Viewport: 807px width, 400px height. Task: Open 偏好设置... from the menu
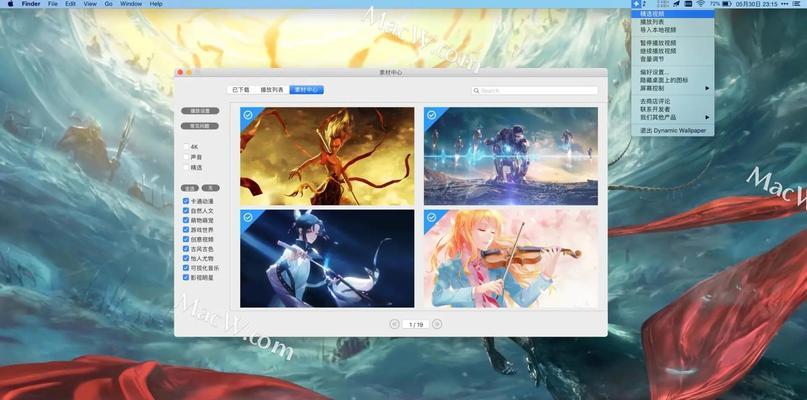click(673, 72)
